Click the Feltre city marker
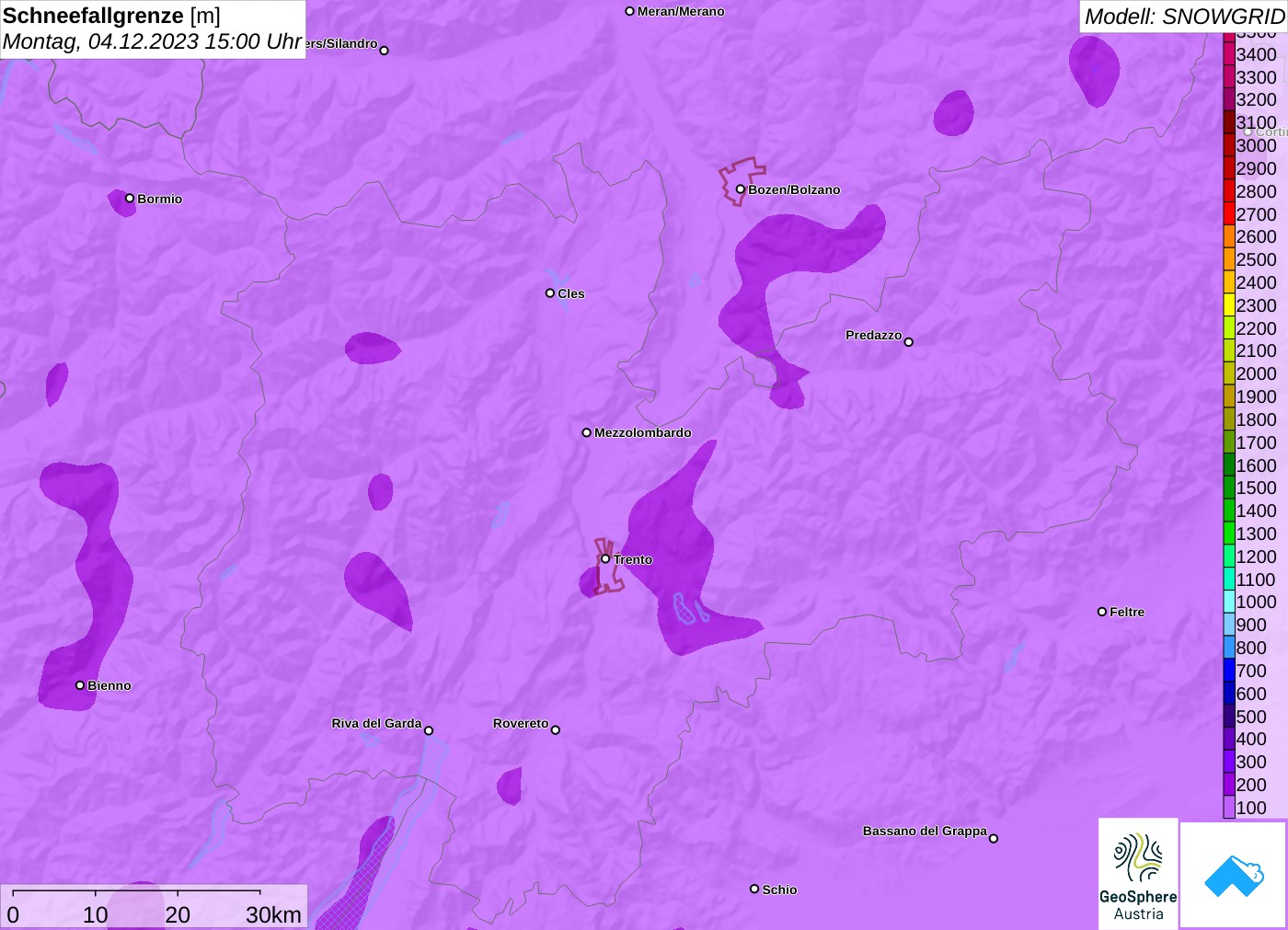The image size is (1288, 930). click(1102, 612)
